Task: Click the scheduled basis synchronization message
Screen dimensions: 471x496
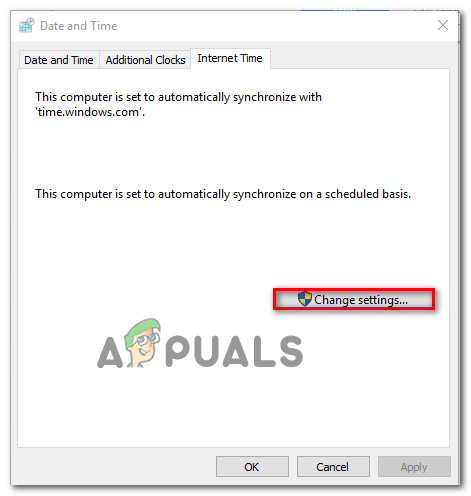Action: (223, 194)
